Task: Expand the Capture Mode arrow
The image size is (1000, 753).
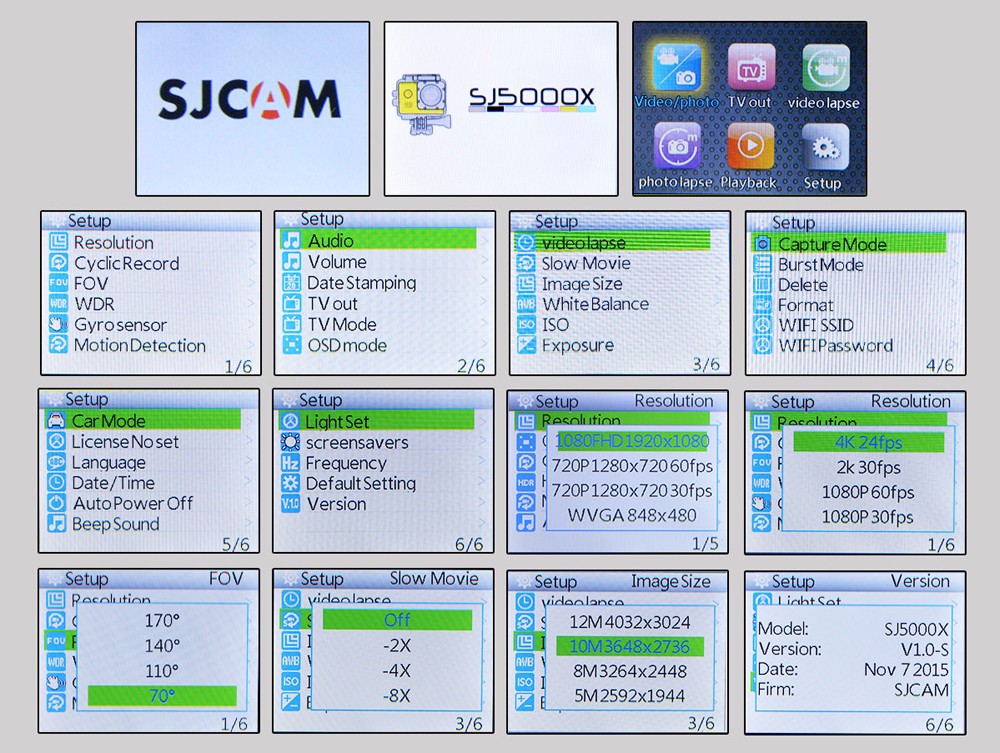Action: (953, 244)
